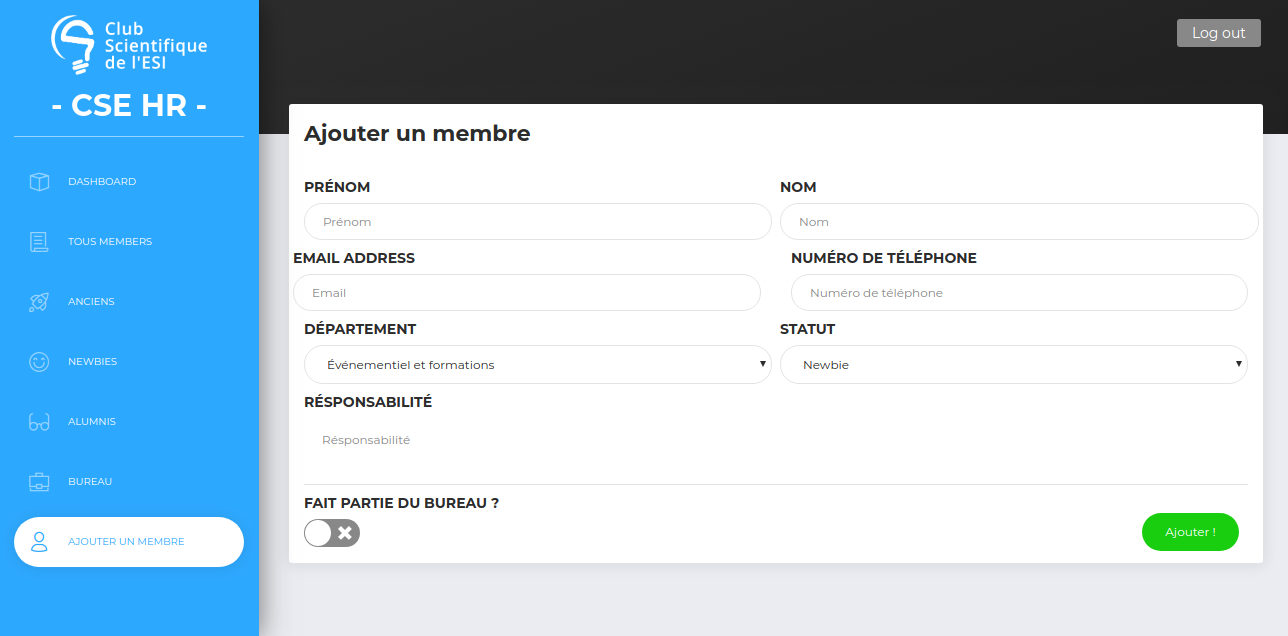The image size is (1288, 636).
Task: Click the Ajouter un membre heading
Action: point(417,133)
